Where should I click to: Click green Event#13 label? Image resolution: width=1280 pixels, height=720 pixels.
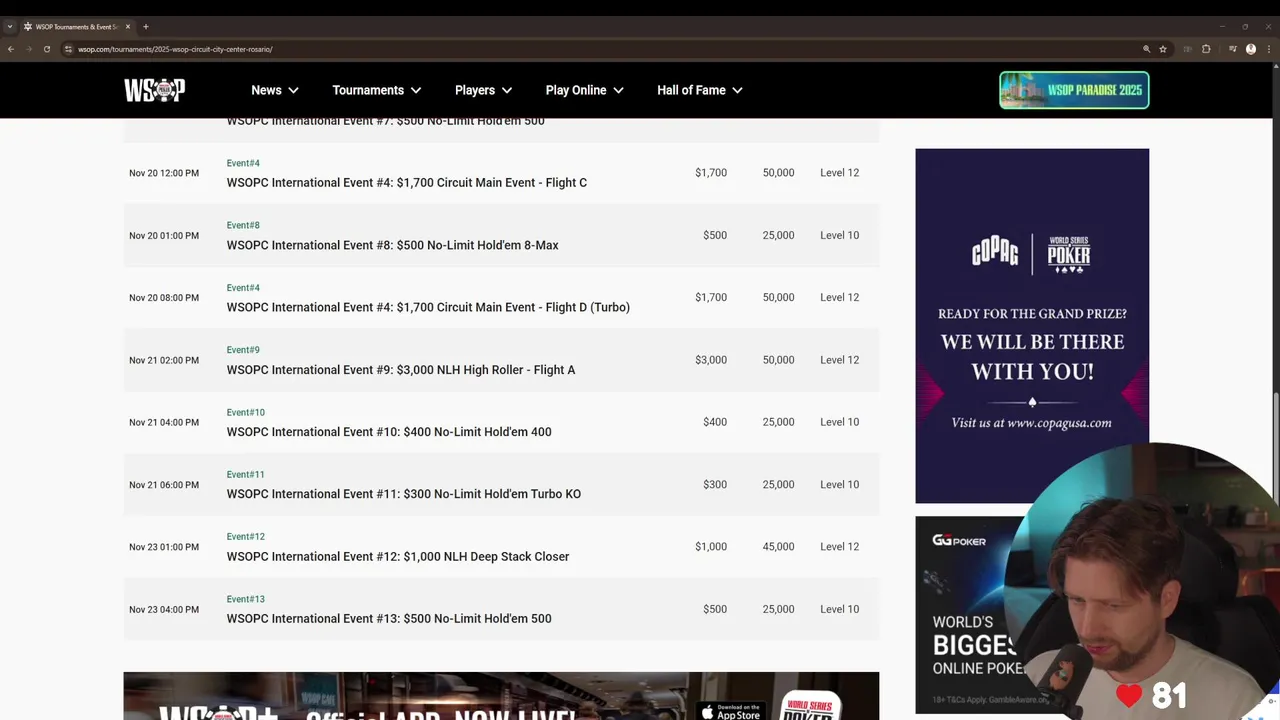[245, 599]
